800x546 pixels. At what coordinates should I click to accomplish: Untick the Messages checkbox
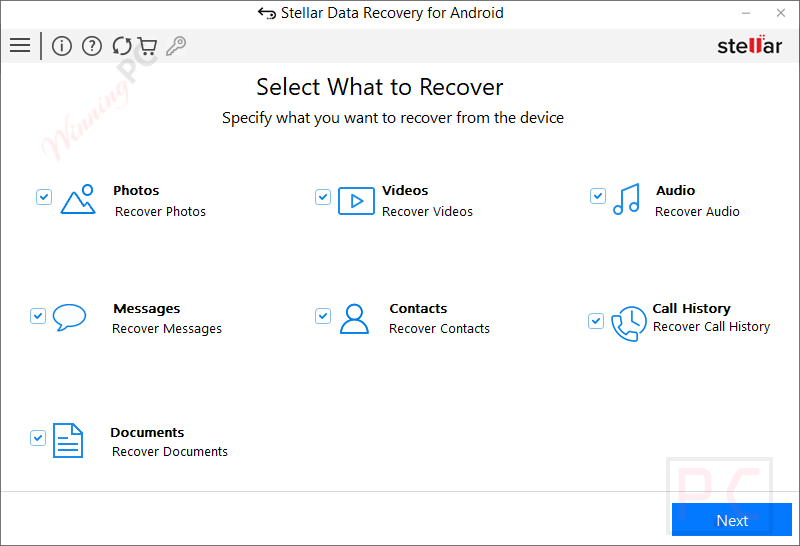click(38, 316)
